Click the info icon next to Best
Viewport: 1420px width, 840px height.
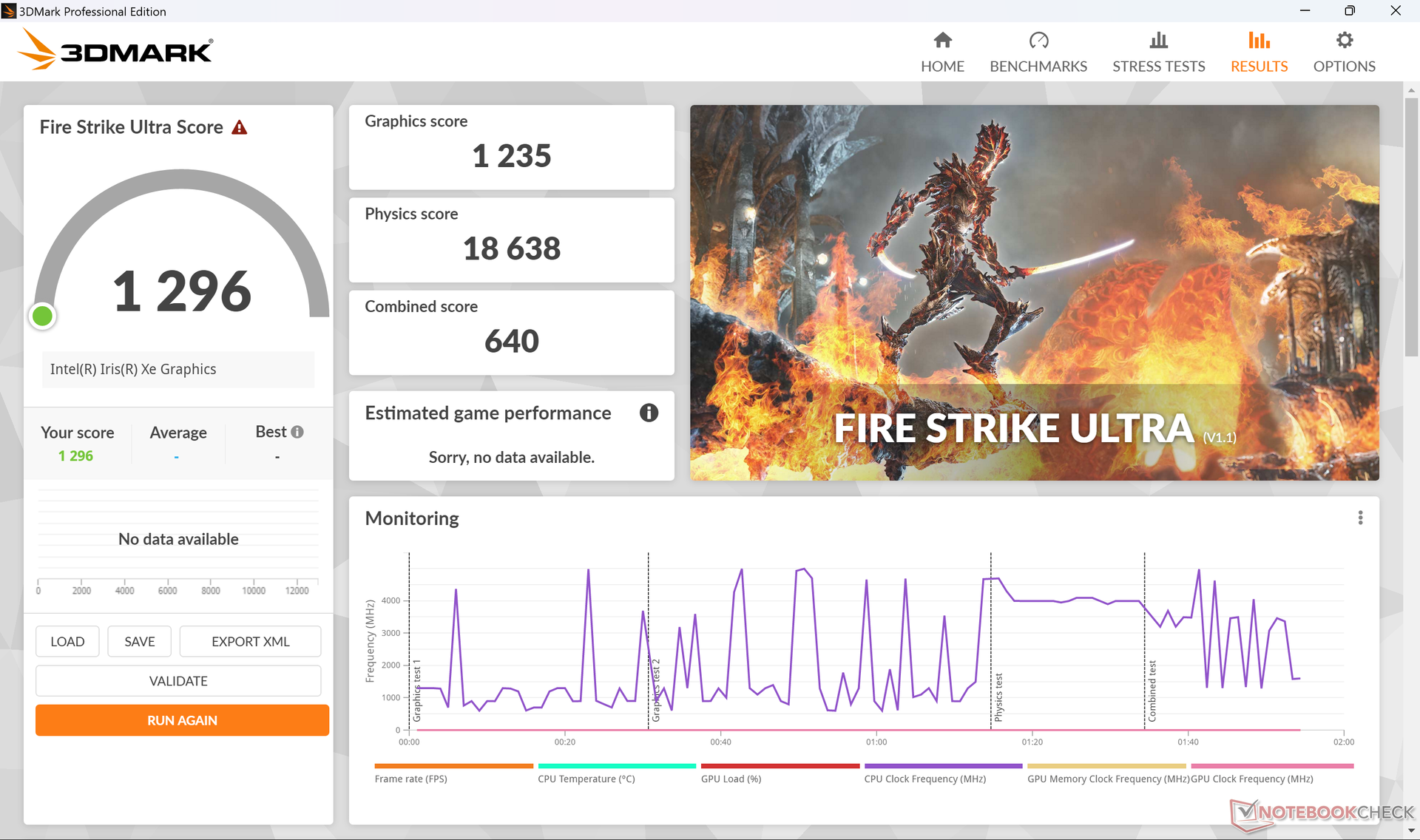pyautogui.click(x=297, y=432)
